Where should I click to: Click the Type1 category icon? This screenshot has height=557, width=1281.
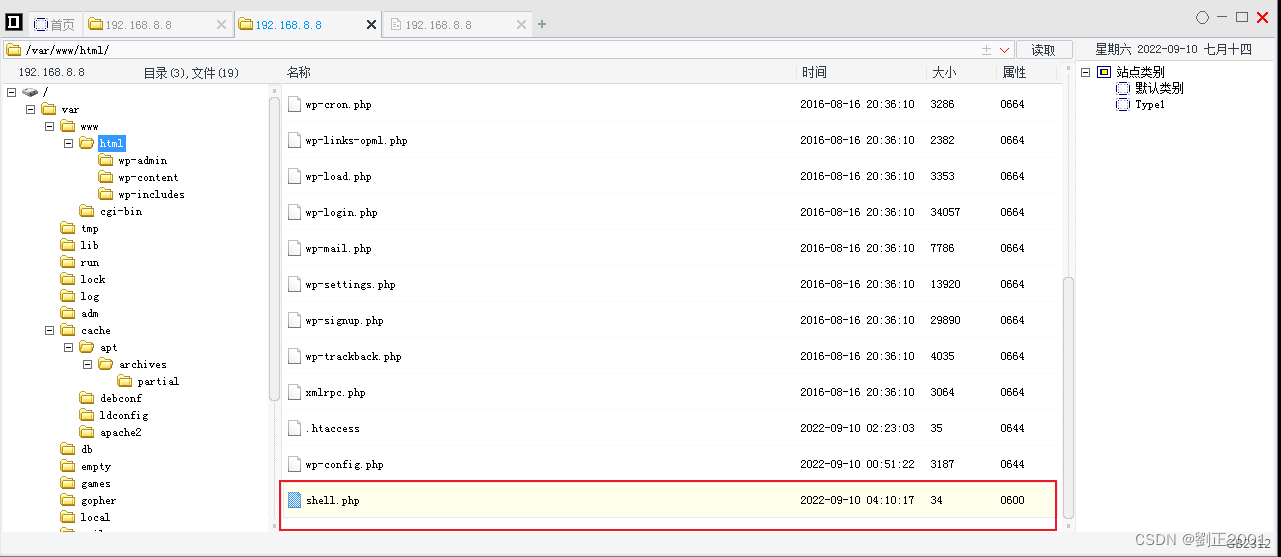tap(1123, 104)
